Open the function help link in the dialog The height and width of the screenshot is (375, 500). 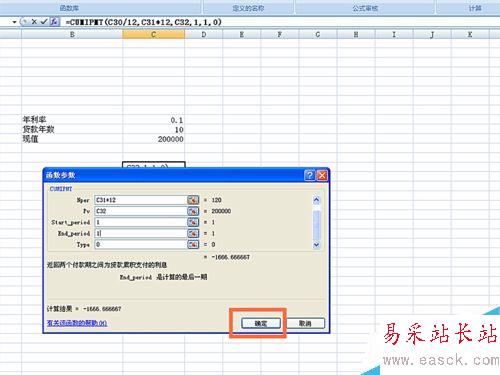pyautogui.click(x=77, y=323)
